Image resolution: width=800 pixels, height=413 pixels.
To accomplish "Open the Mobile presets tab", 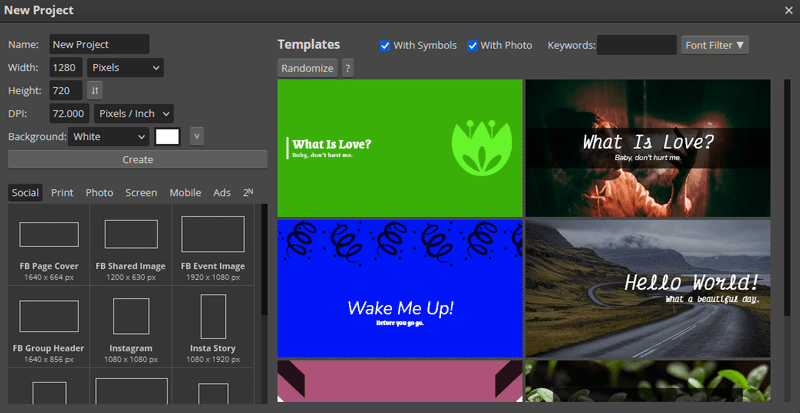I will click(185, 193).
